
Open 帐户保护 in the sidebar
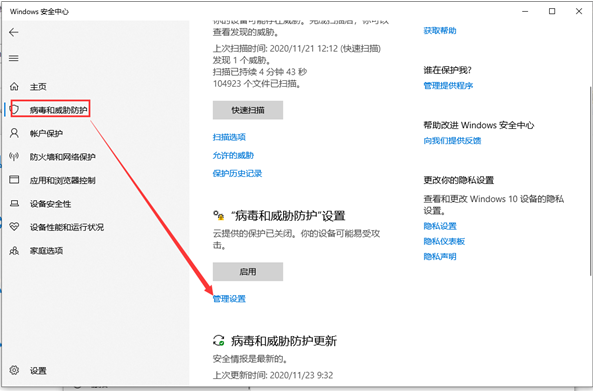(x=46, y=133)
